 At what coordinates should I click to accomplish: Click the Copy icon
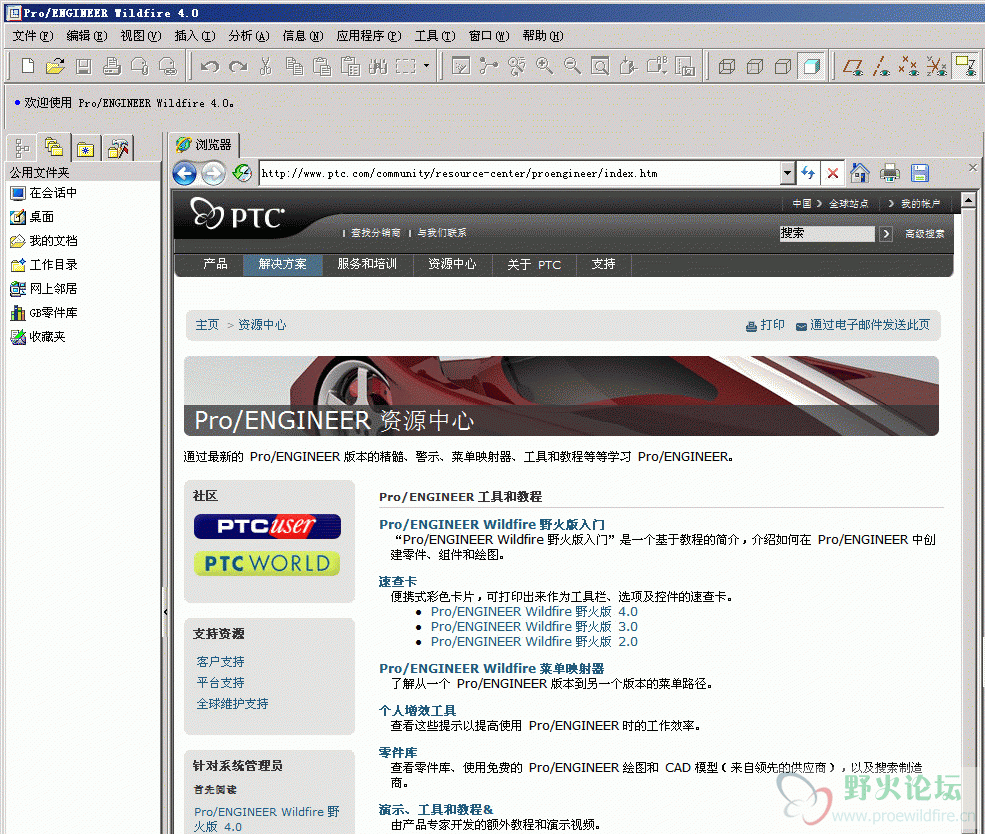[294, 66]
